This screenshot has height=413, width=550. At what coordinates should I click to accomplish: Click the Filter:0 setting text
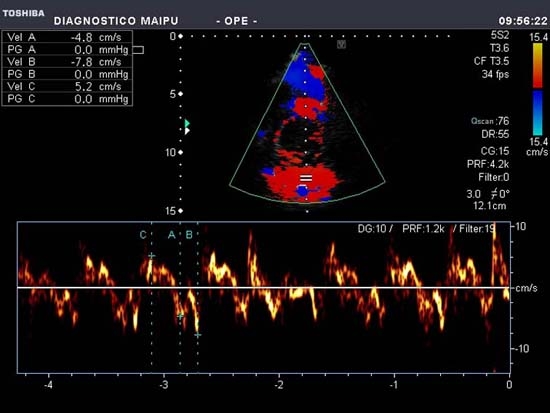(494, 178)
